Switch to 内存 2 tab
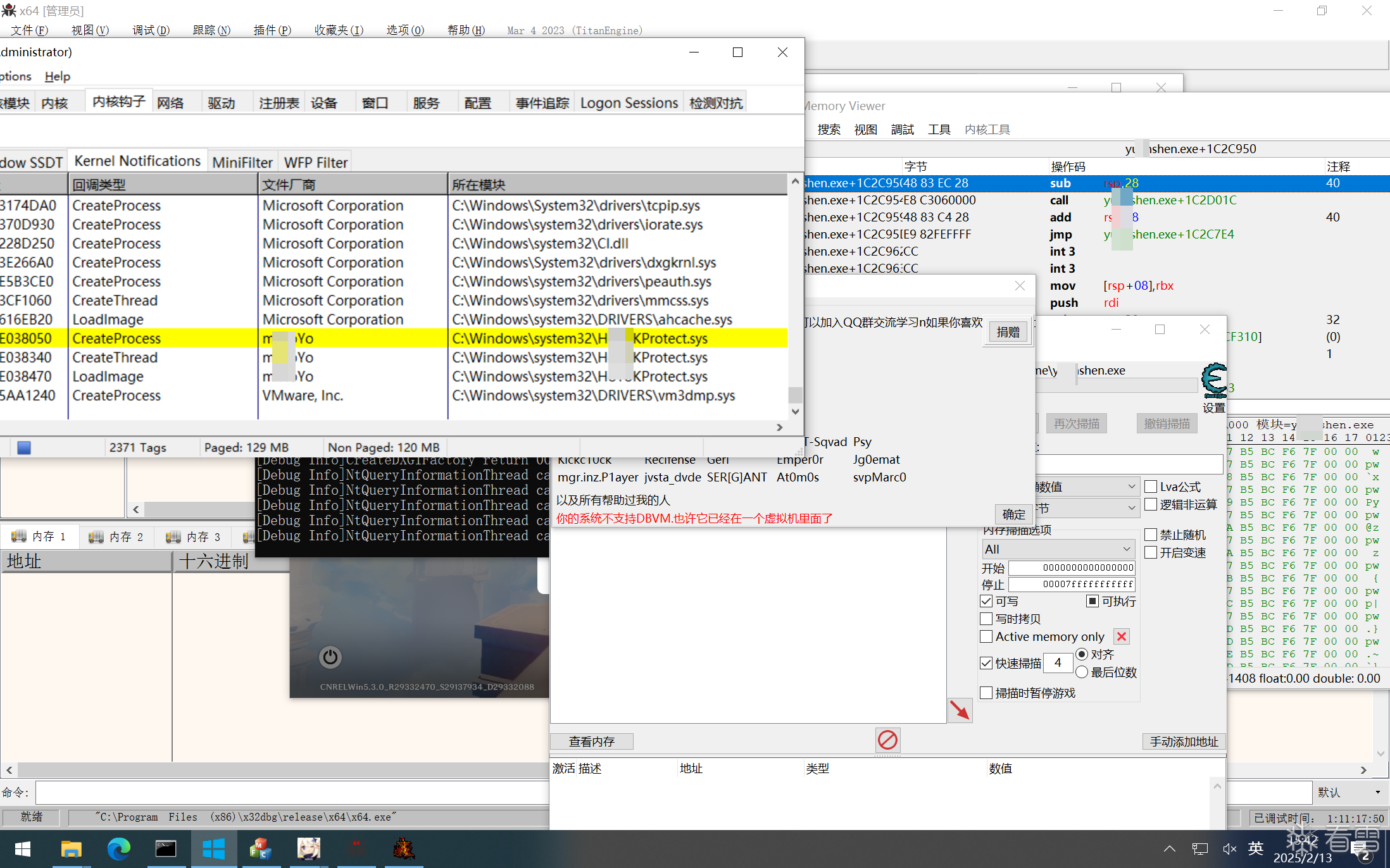The image size is (1390, 868). pyautogui.click(x=116, y=536)
